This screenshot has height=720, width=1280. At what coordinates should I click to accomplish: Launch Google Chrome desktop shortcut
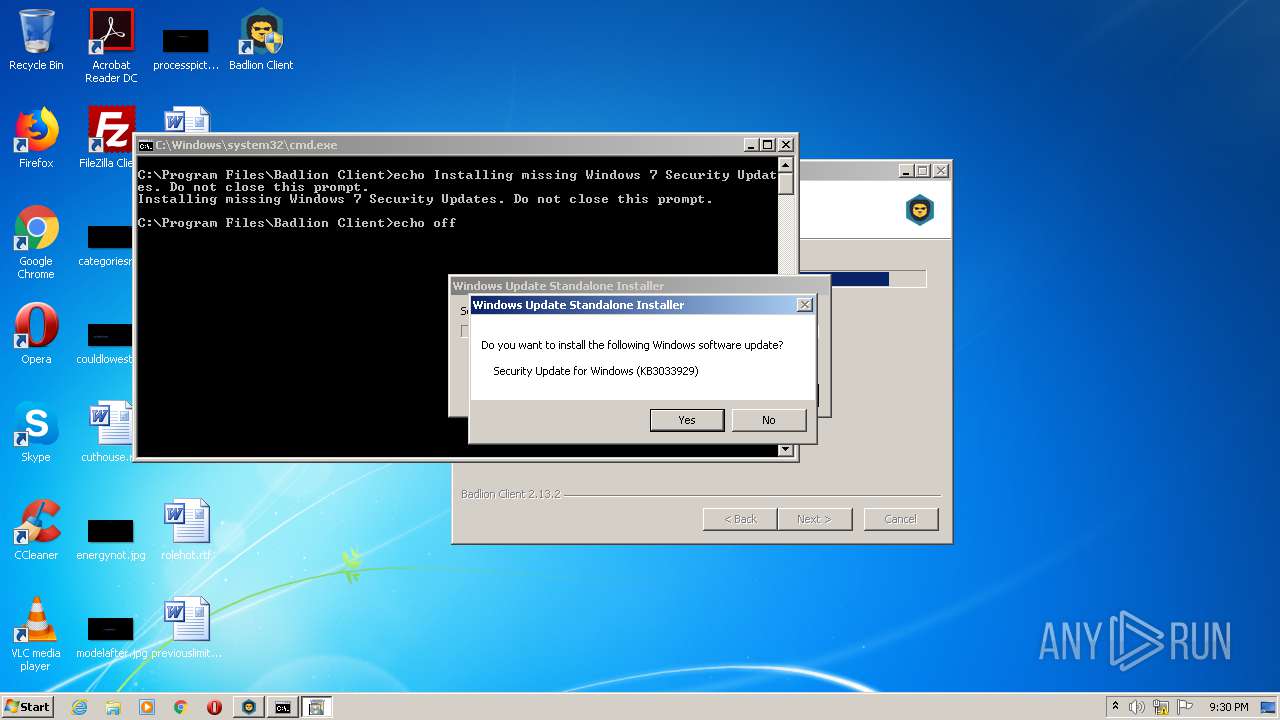pos(36,242)
